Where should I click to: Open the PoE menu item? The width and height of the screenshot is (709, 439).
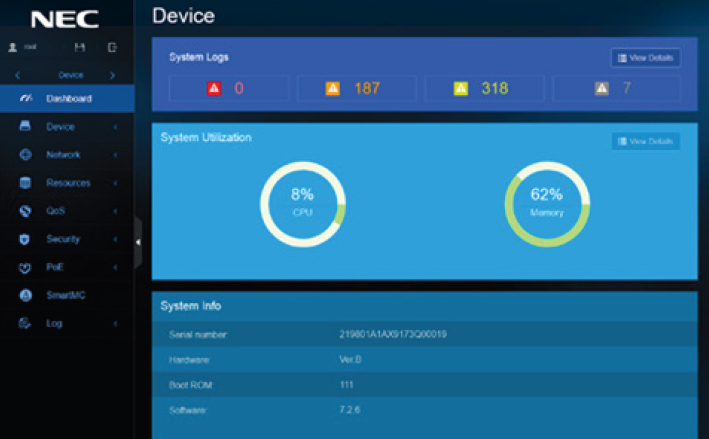(67, 267)
